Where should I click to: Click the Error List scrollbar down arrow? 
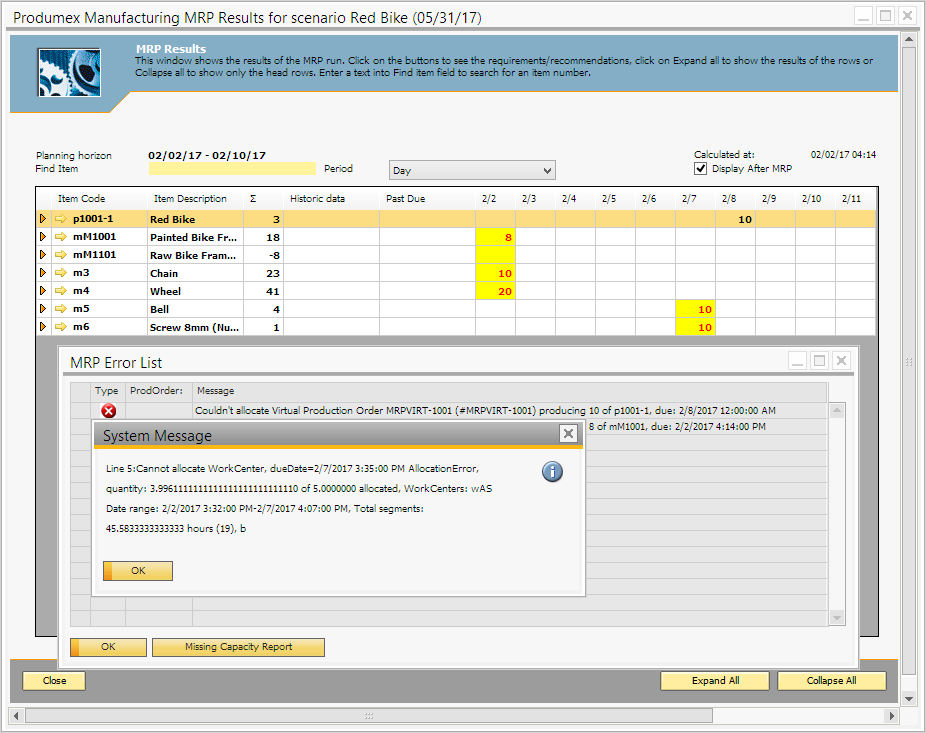[837, 617]
